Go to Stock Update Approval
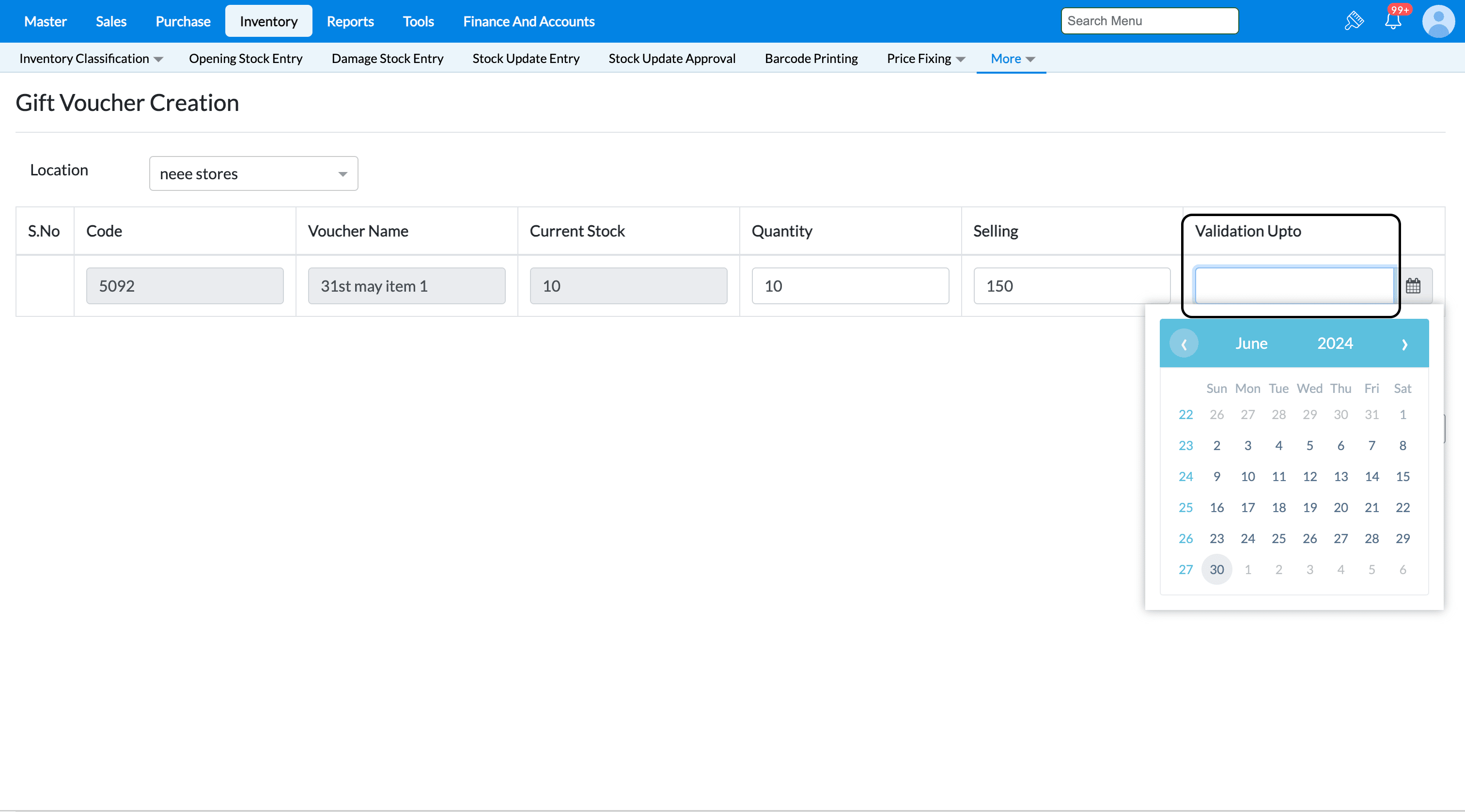 [x=671, y=59]
